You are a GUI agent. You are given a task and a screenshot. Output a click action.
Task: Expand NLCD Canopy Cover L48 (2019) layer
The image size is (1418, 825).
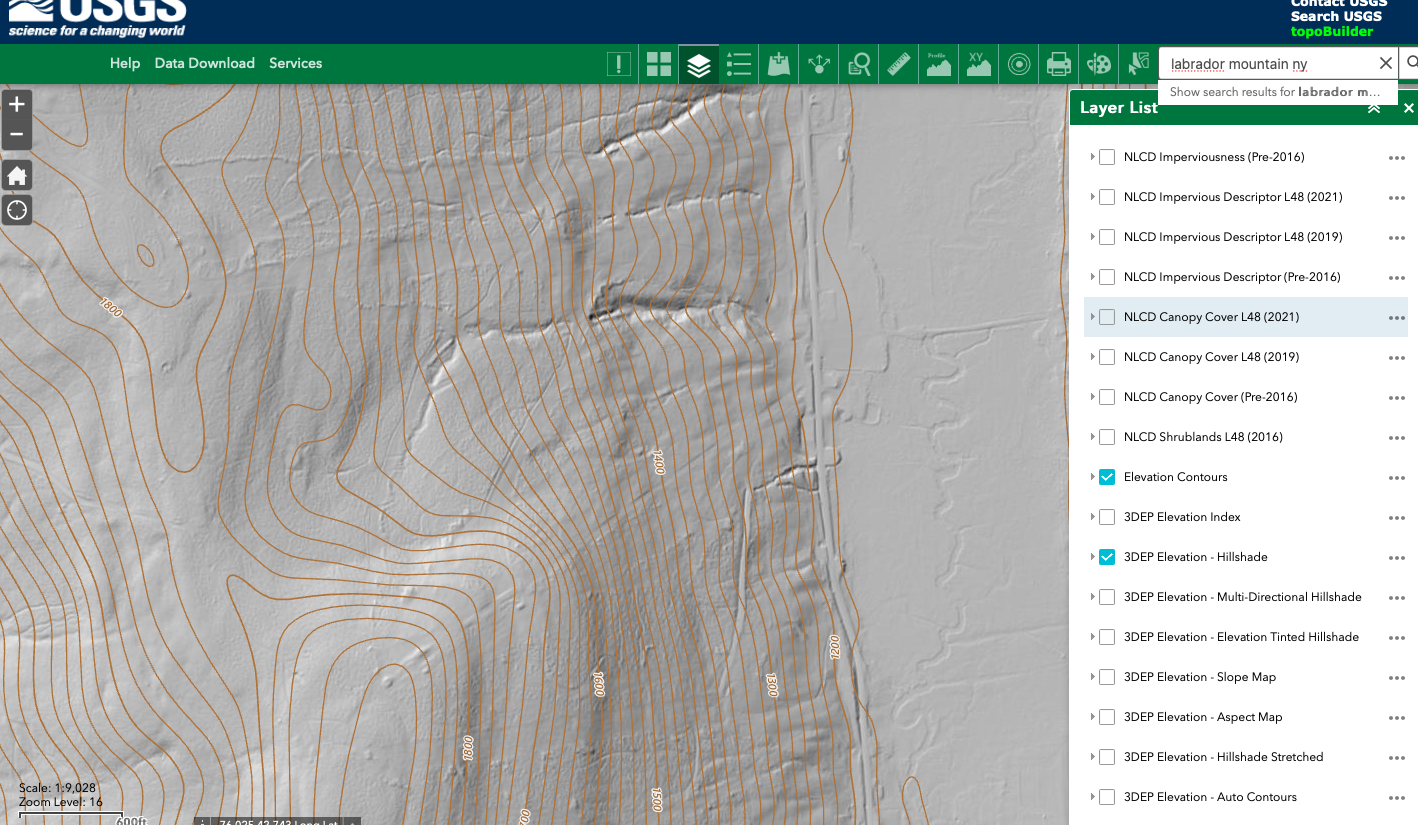pyautogui.click(x=1092, y=357)
